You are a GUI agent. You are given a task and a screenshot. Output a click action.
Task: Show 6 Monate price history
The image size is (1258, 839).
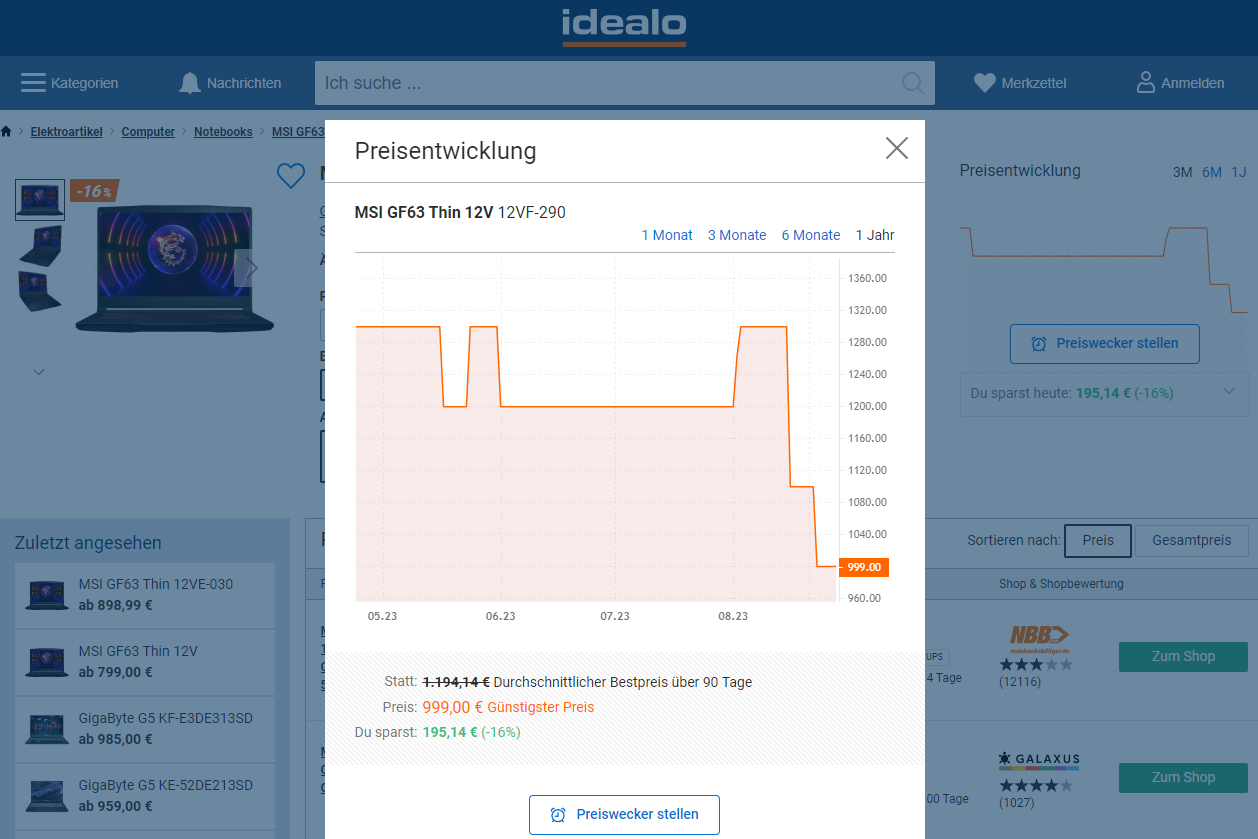coord(811,235)
